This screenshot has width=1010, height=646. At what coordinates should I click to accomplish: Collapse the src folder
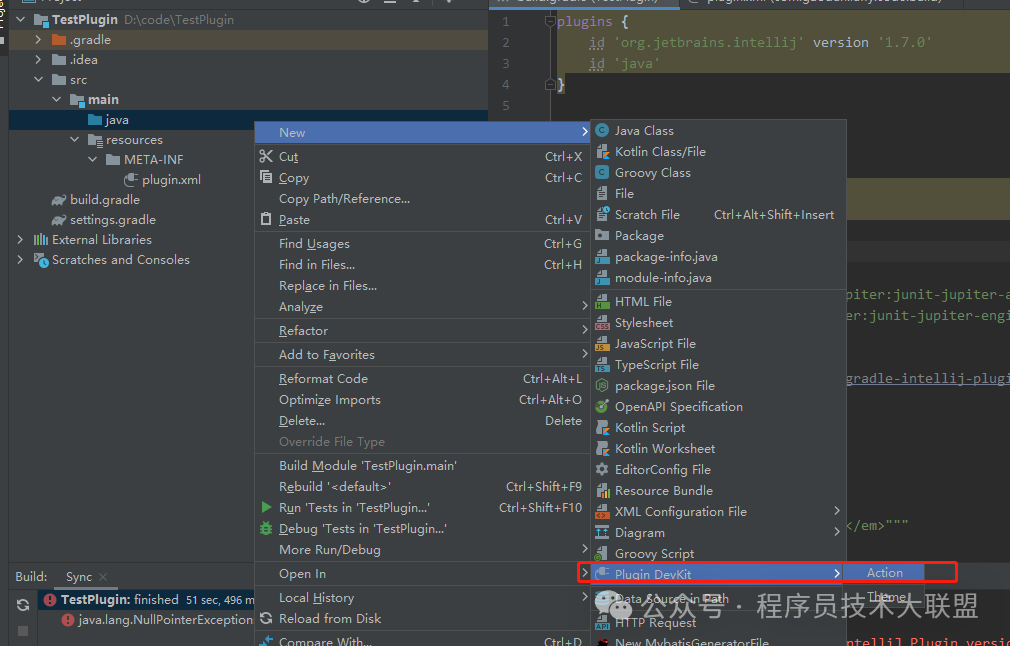pyautogui.click(x=39, y=79)
